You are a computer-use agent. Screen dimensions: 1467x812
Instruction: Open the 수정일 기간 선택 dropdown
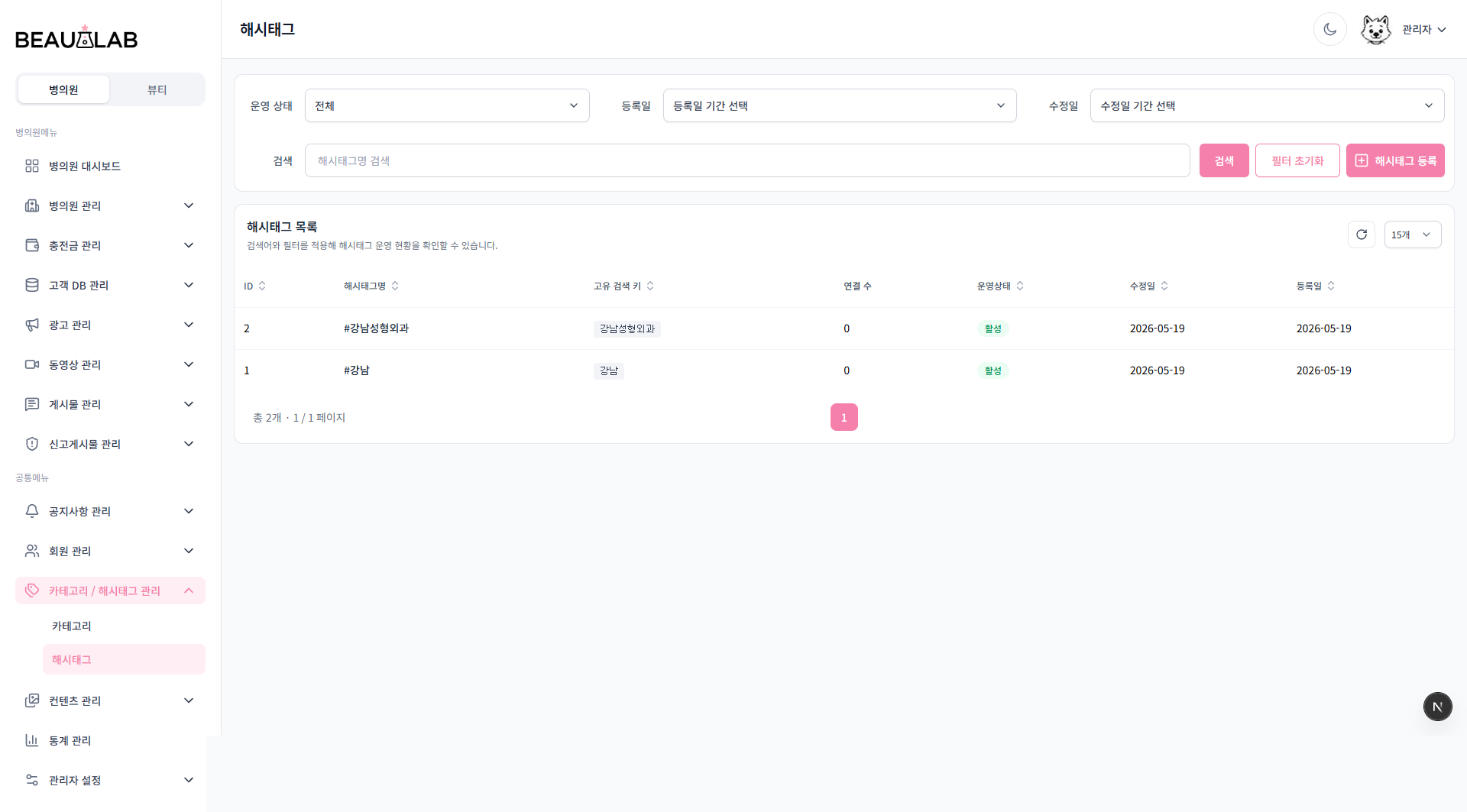1267,105
